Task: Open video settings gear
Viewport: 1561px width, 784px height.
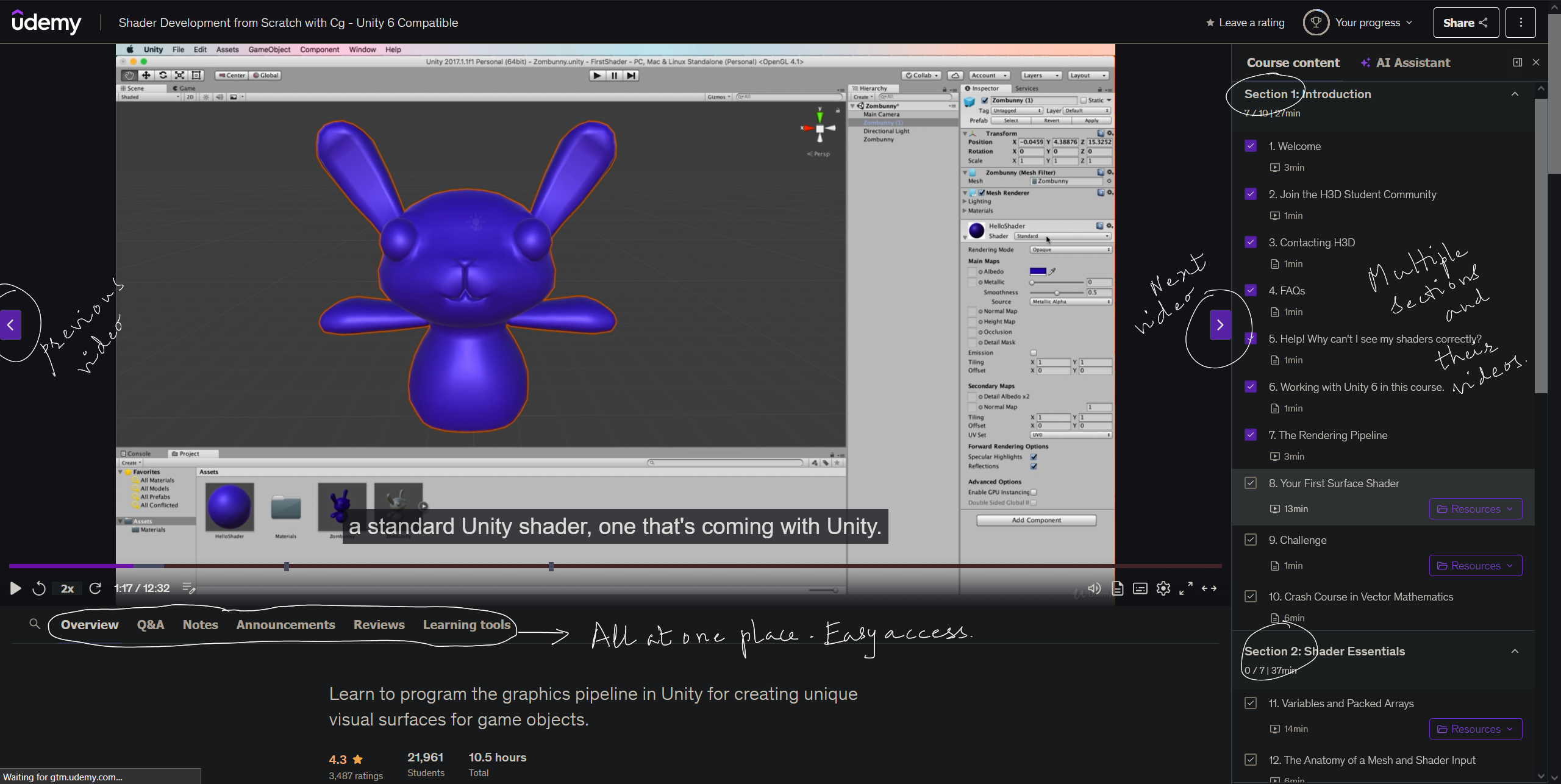Action: click(1163, 588)
